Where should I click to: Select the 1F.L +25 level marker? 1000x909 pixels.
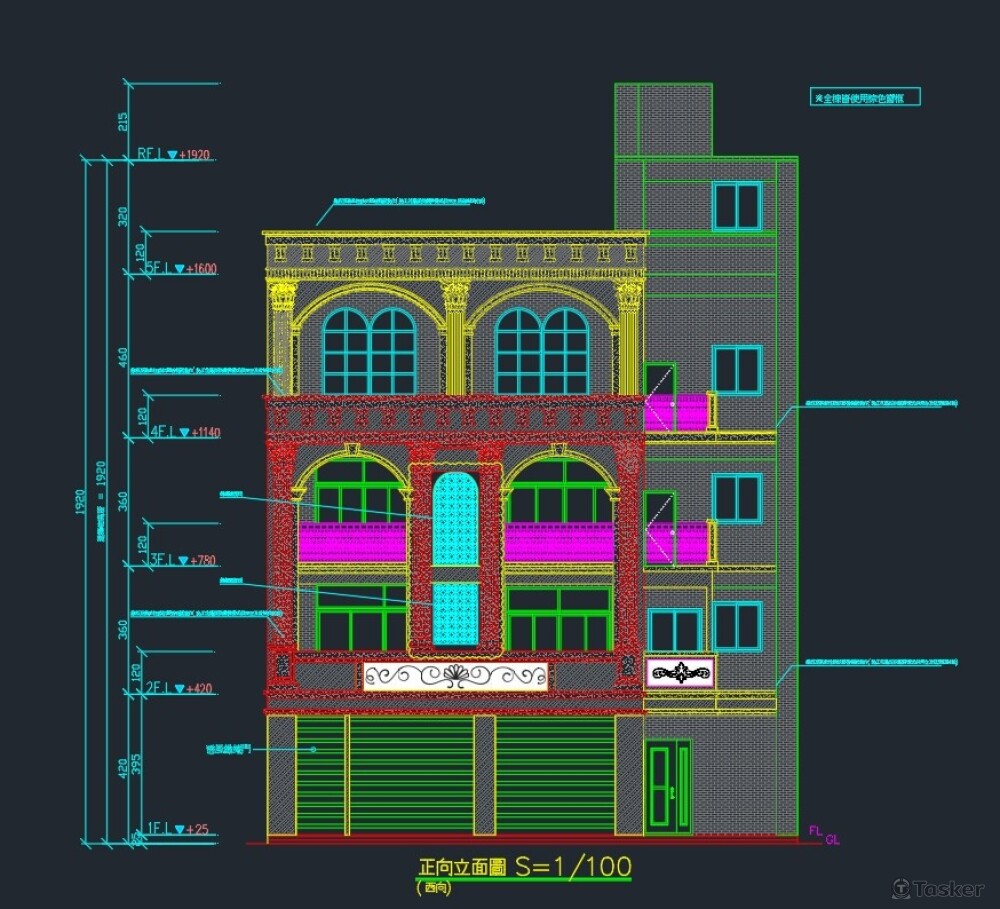pyautogui.click(x=178, y=828)
